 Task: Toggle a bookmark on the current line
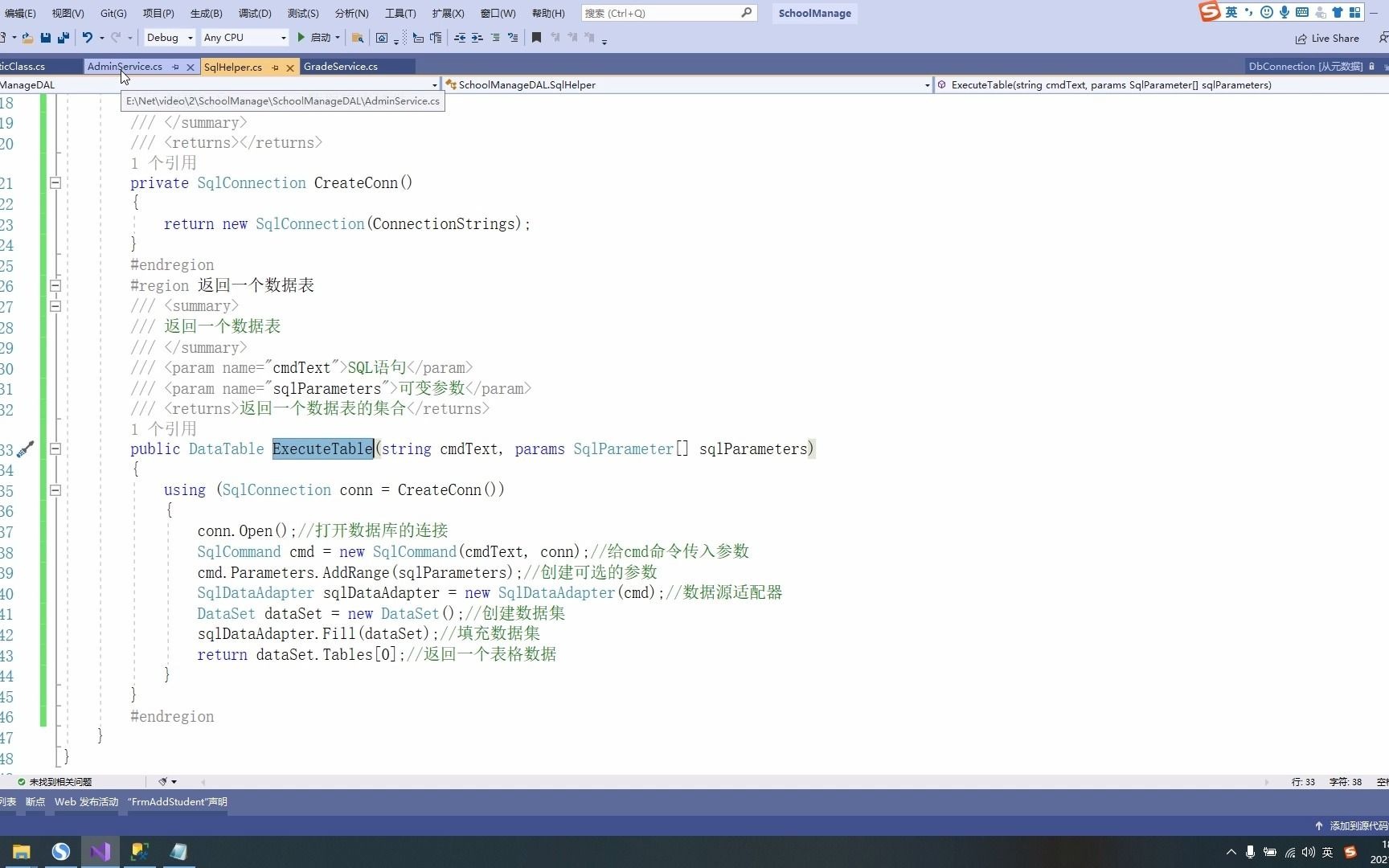click(x=536, y=37)
